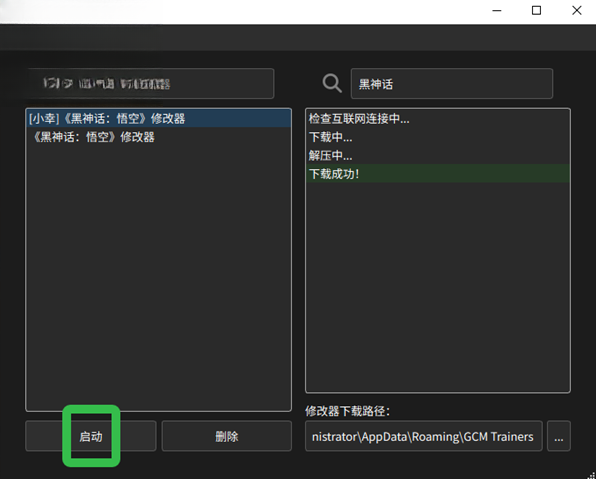This screenshot has height=479, width=596.
Task: Close the trainer manager window
Action: tap(577, 11)
